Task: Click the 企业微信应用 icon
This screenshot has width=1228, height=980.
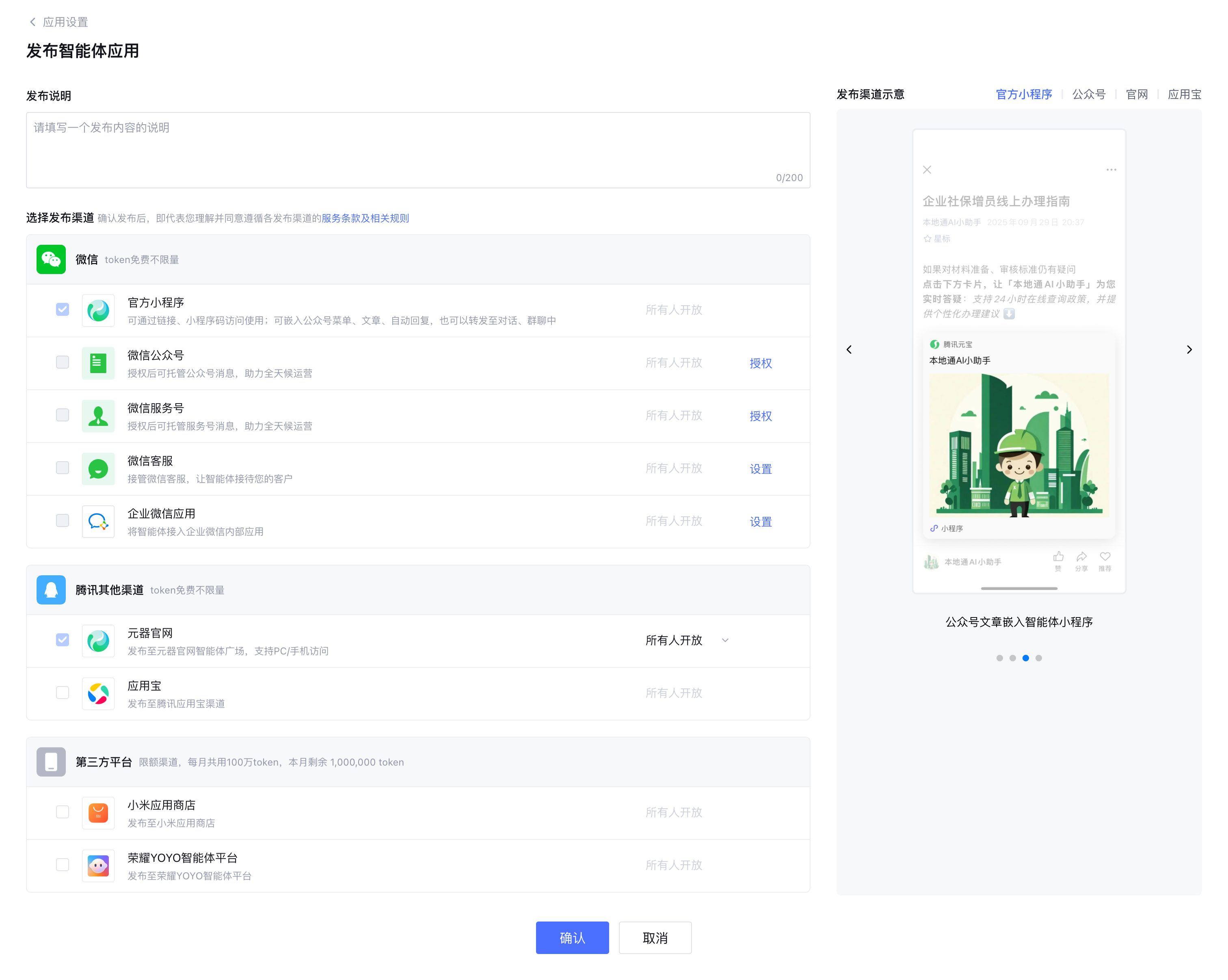Action: (x=98, y=522)
